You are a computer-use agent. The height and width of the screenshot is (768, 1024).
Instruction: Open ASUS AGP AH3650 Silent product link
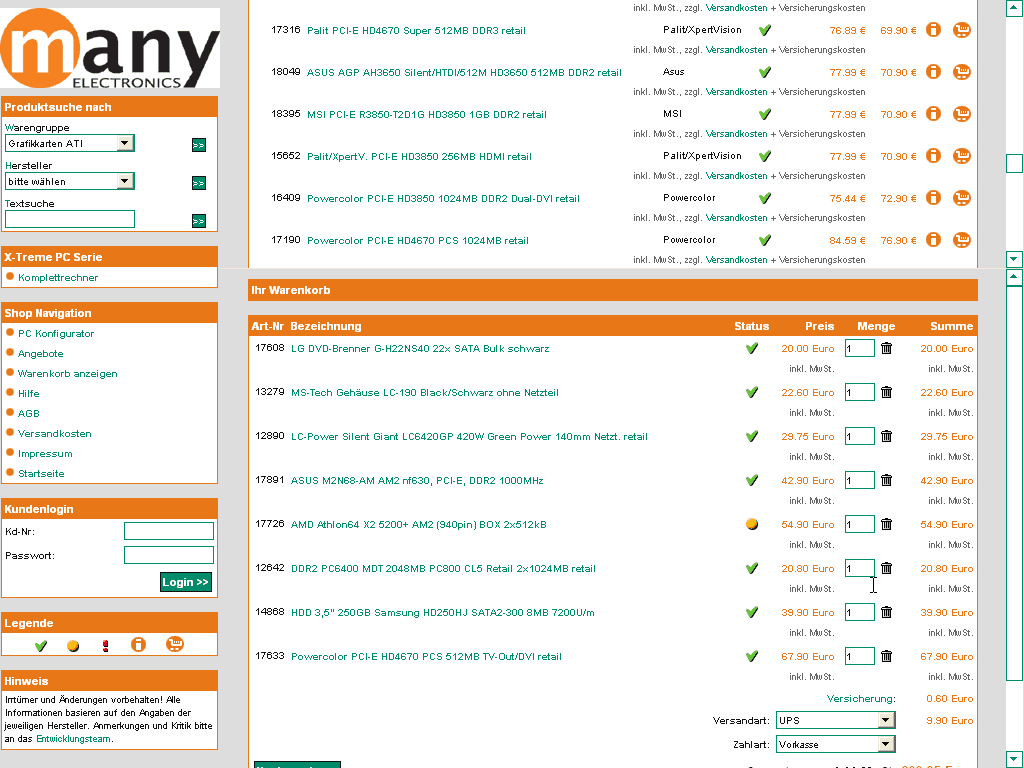(464, 72)
